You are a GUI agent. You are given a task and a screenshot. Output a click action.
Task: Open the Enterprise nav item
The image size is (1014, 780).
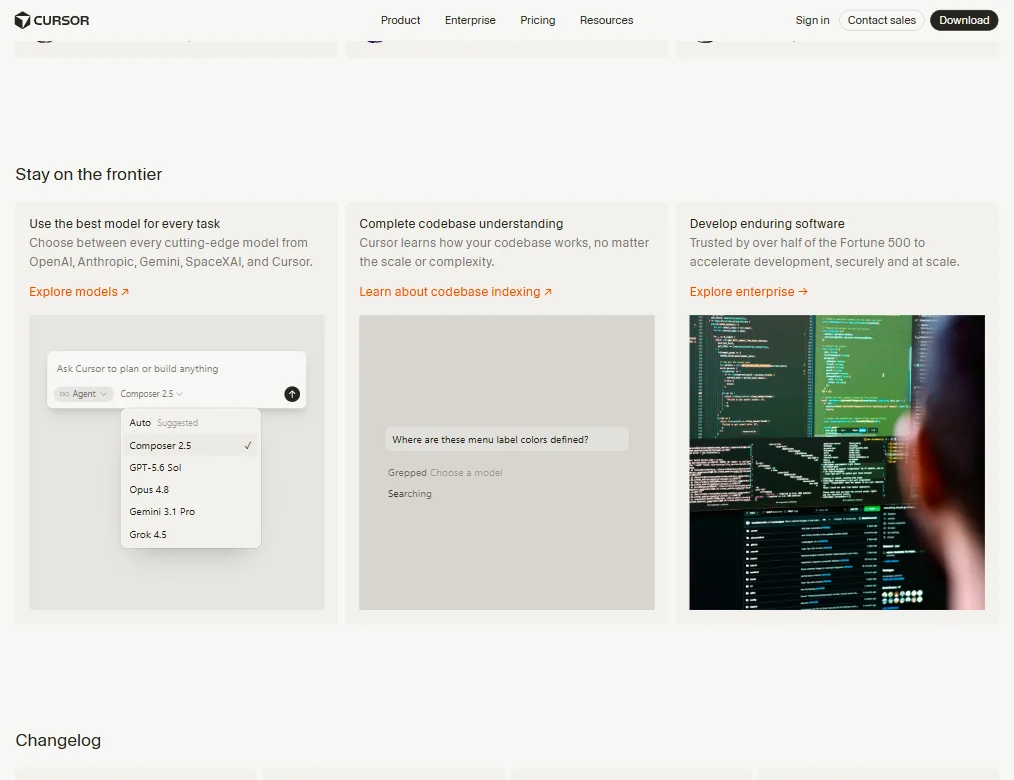coord(470,20)
